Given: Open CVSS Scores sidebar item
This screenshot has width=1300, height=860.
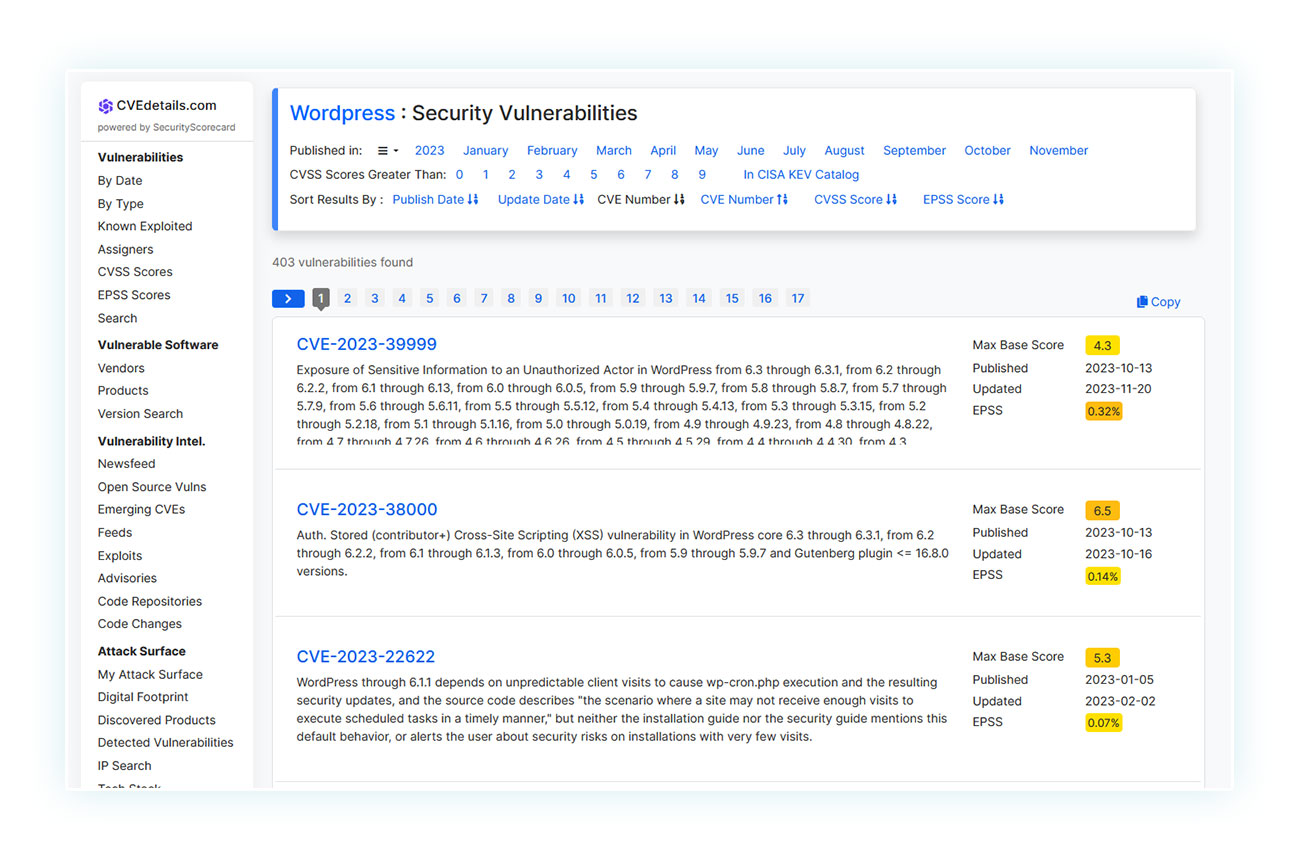Looking at the screenshot, I should click(135, 272).
